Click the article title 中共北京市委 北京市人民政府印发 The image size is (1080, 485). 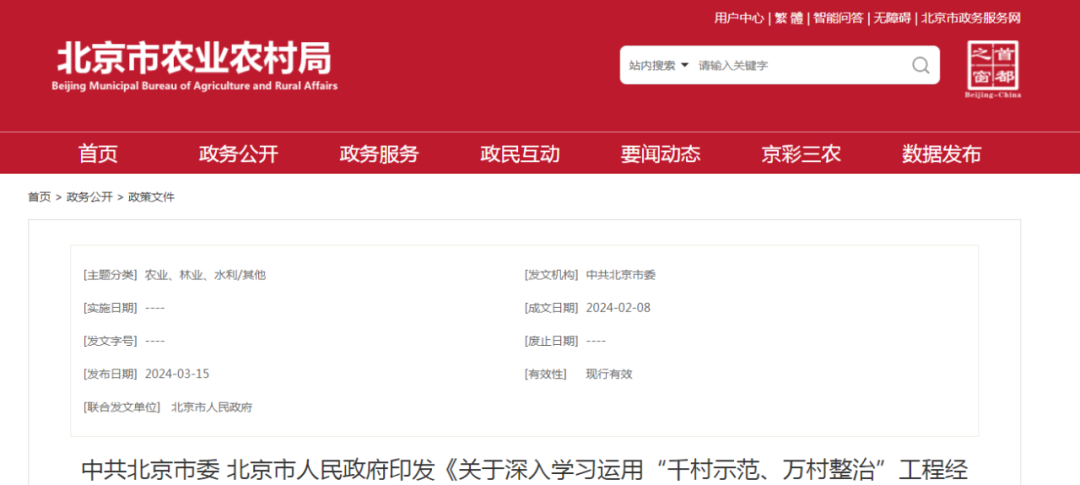click(x=525, y=471)
